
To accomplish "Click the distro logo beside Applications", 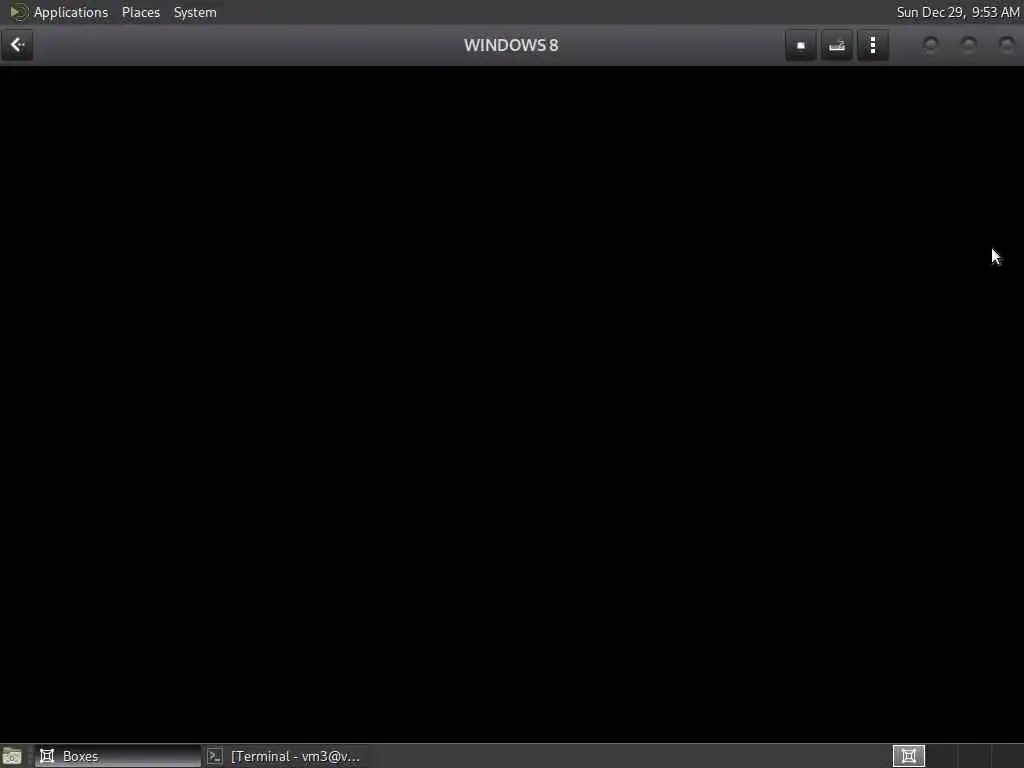I will tap(19, 12).
